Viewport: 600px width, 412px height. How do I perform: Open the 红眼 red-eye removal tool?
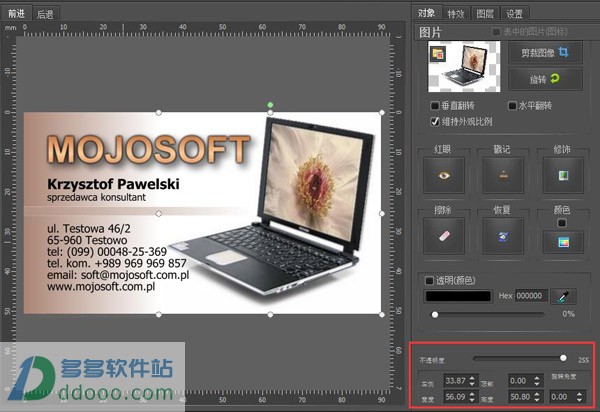pos(443,175)
